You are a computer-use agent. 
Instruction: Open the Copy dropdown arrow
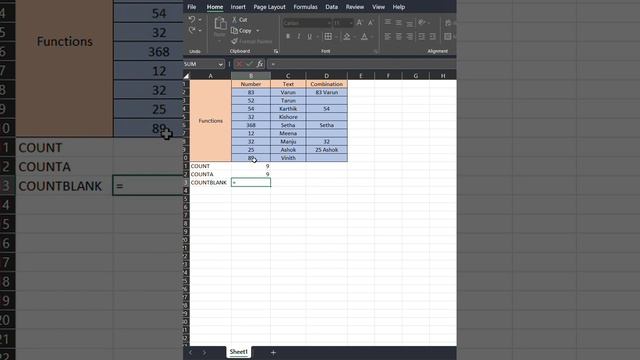pos(258,31)
